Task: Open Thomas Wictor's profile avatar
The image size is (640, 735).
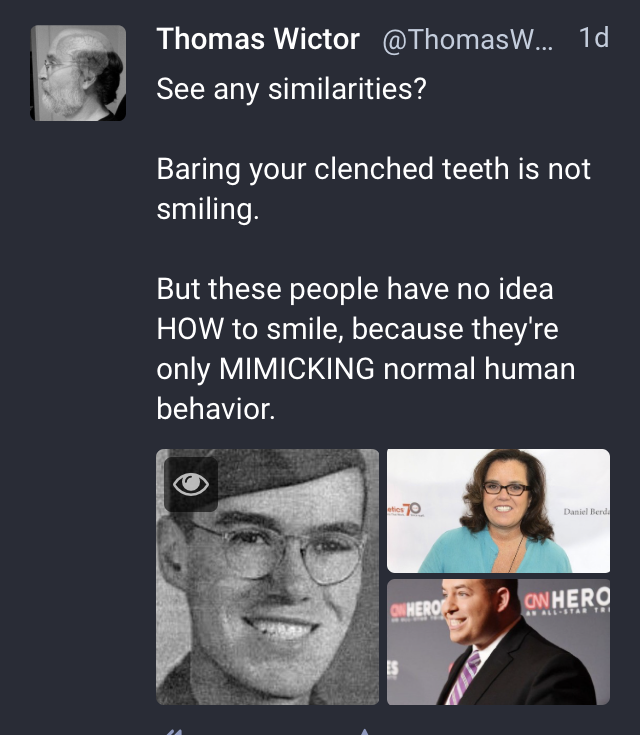Action: click(x=78, y=73)
